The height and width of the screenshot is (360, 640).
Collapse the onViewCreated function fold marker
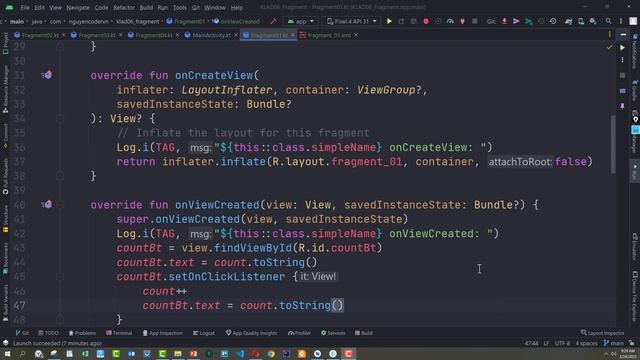click(60, 204)
